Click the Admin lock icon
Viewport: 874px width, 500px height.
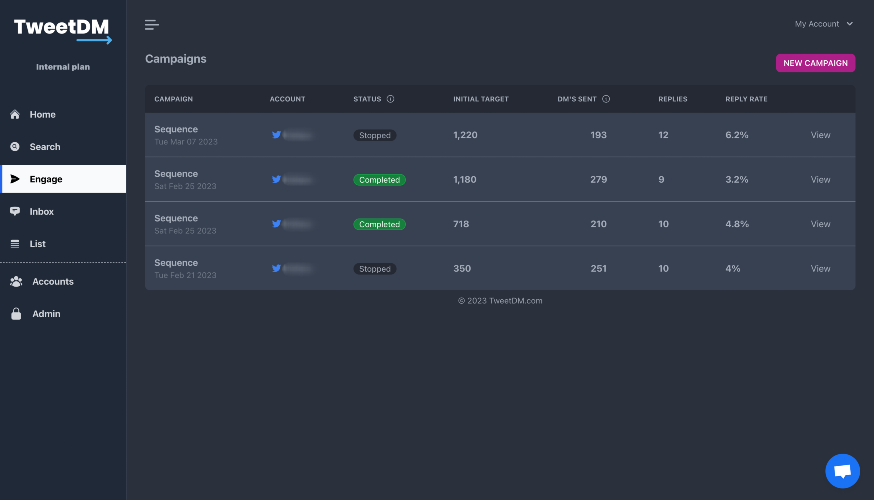coord(16,314)
